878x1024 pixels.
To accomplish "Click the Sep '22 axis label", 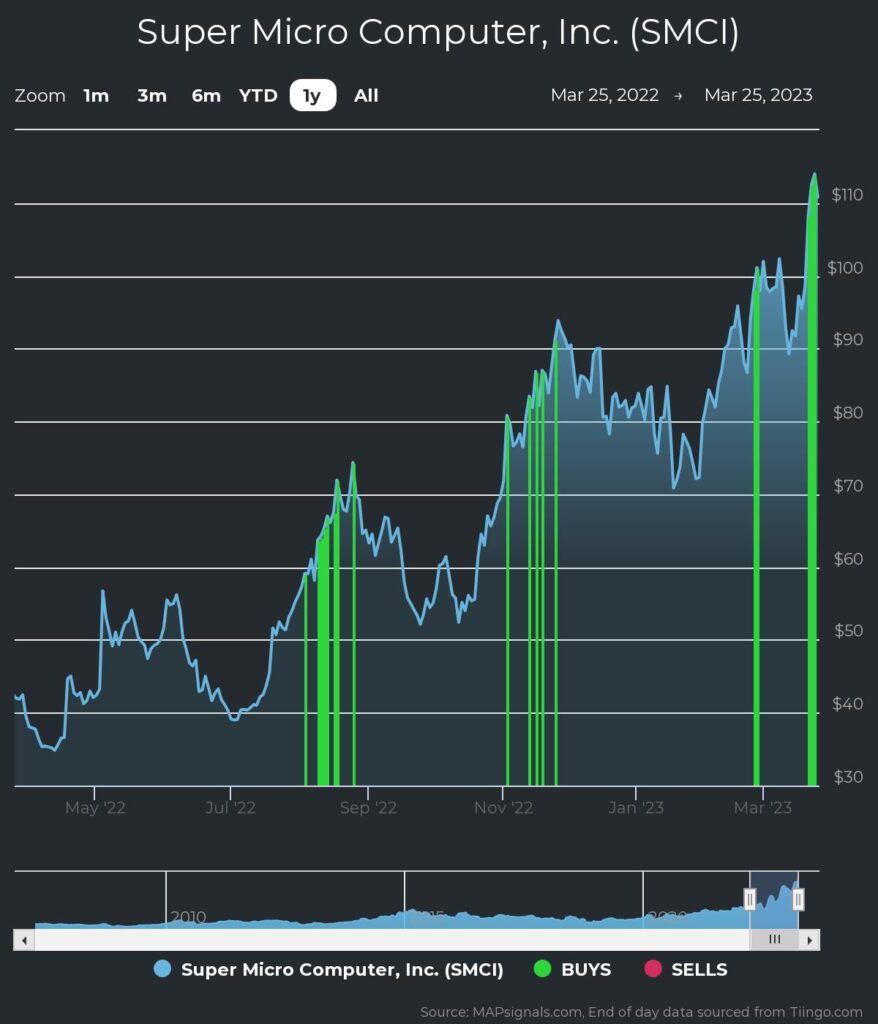I will point(368,808).
